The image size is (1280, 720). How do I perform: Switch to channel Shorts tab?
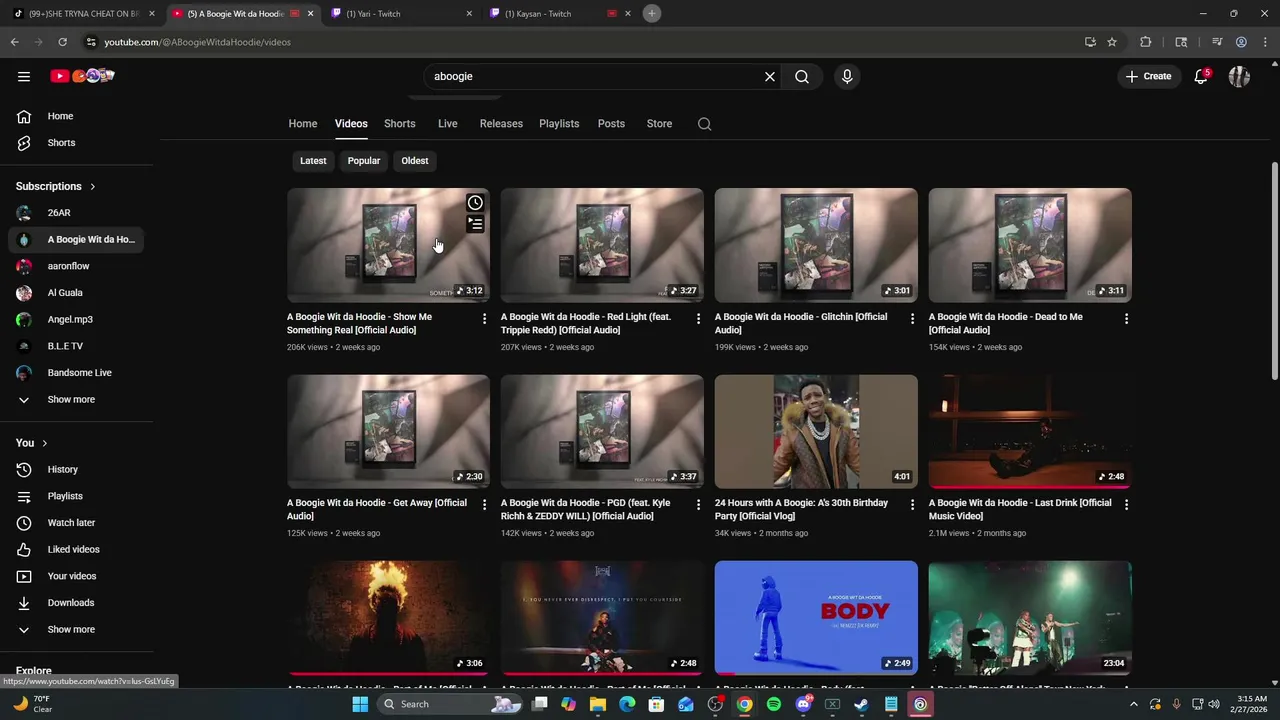[399, 124]
